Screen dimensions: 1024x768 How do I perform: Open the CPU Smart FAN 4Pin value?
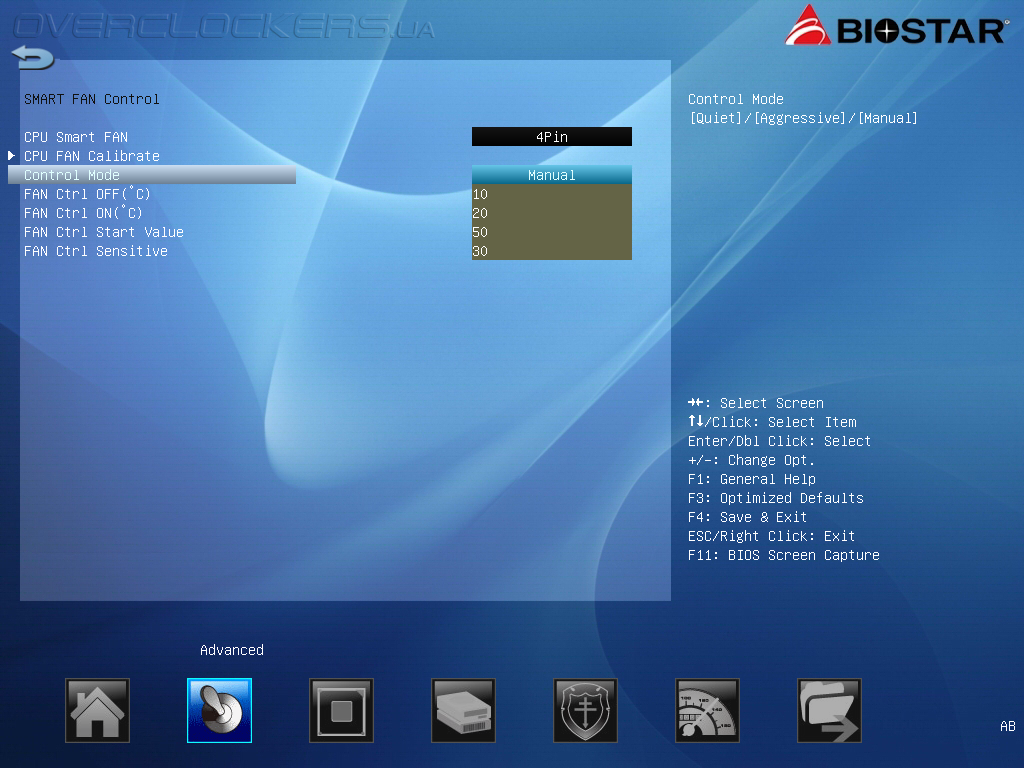[x=552, y=136]
